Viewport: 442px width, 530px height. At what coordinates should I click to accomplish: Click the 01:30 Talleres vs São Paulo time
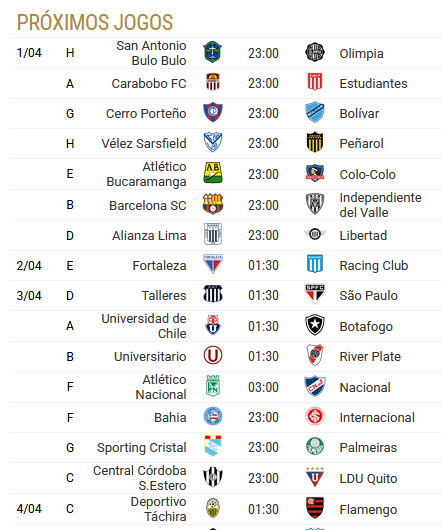click(x=263, y=295)
